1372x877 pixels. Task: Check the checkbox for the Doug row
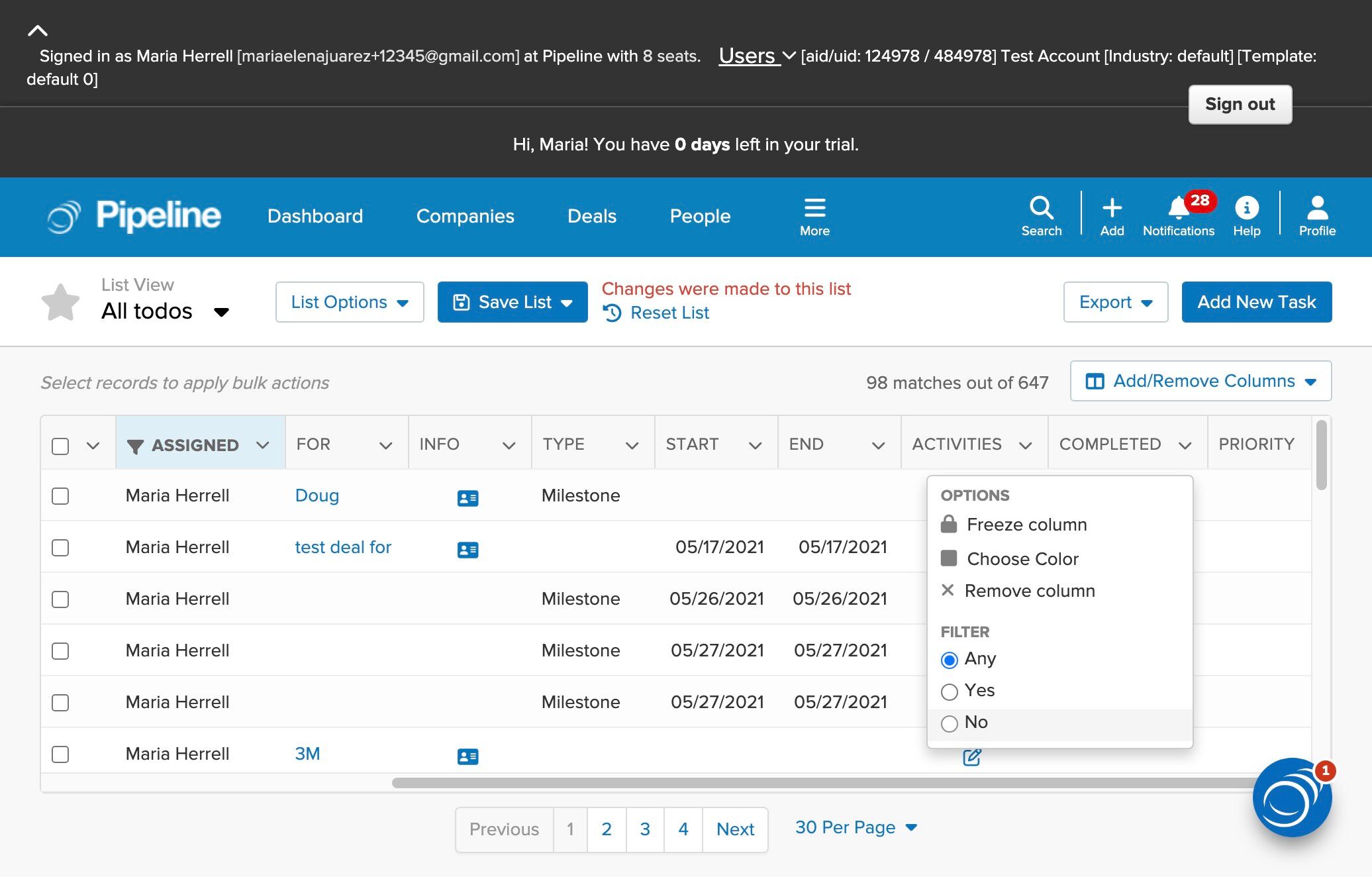60,496
